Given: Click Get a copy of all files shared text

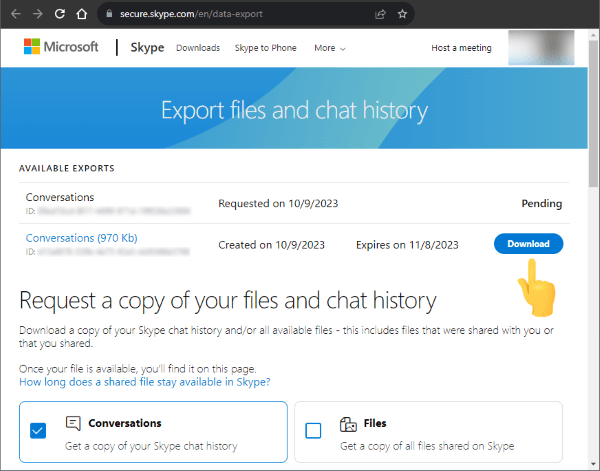Looking at the screenshot, I should click(x=427, y=446).
